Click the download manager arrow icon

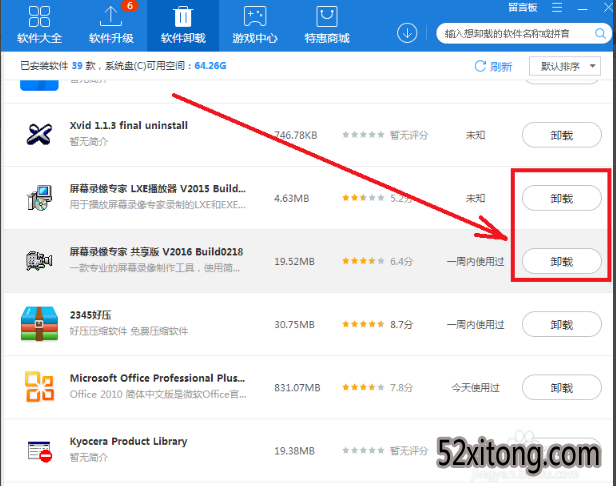[407, 33]
